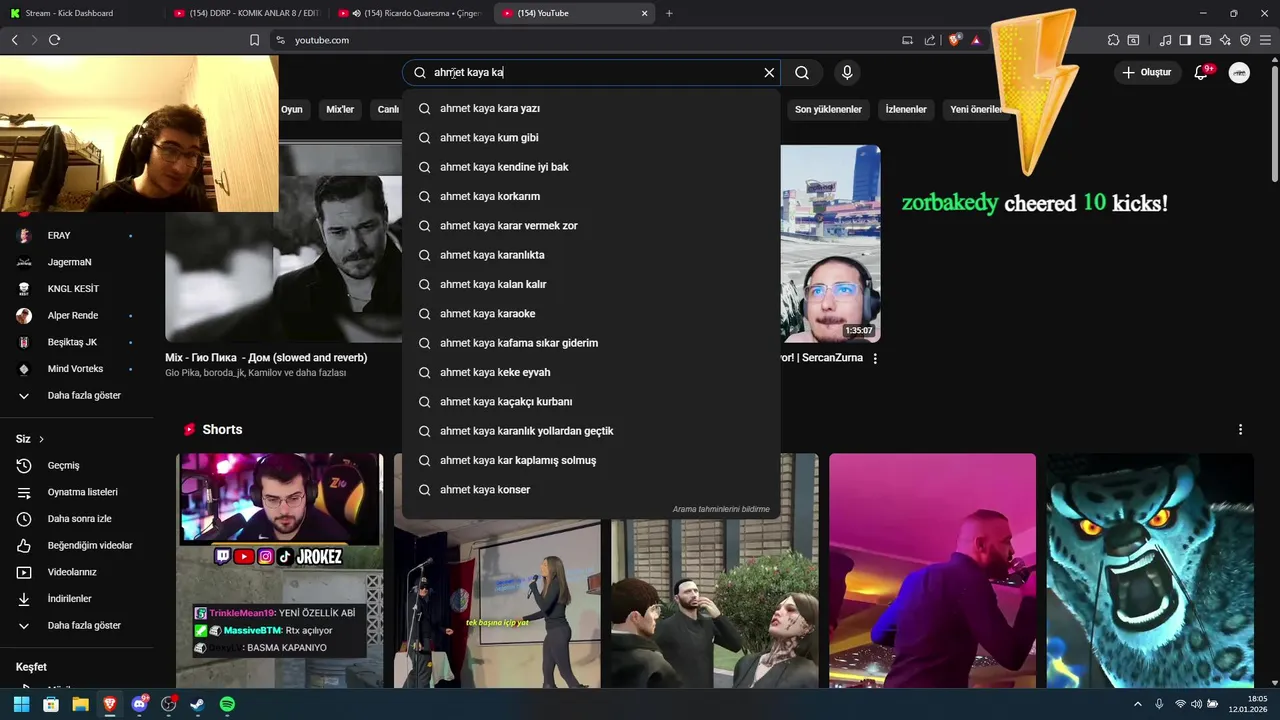The image size is (1280, 720).
Task: Open Brave playlist music note icon
Action: click(1165, 40)
